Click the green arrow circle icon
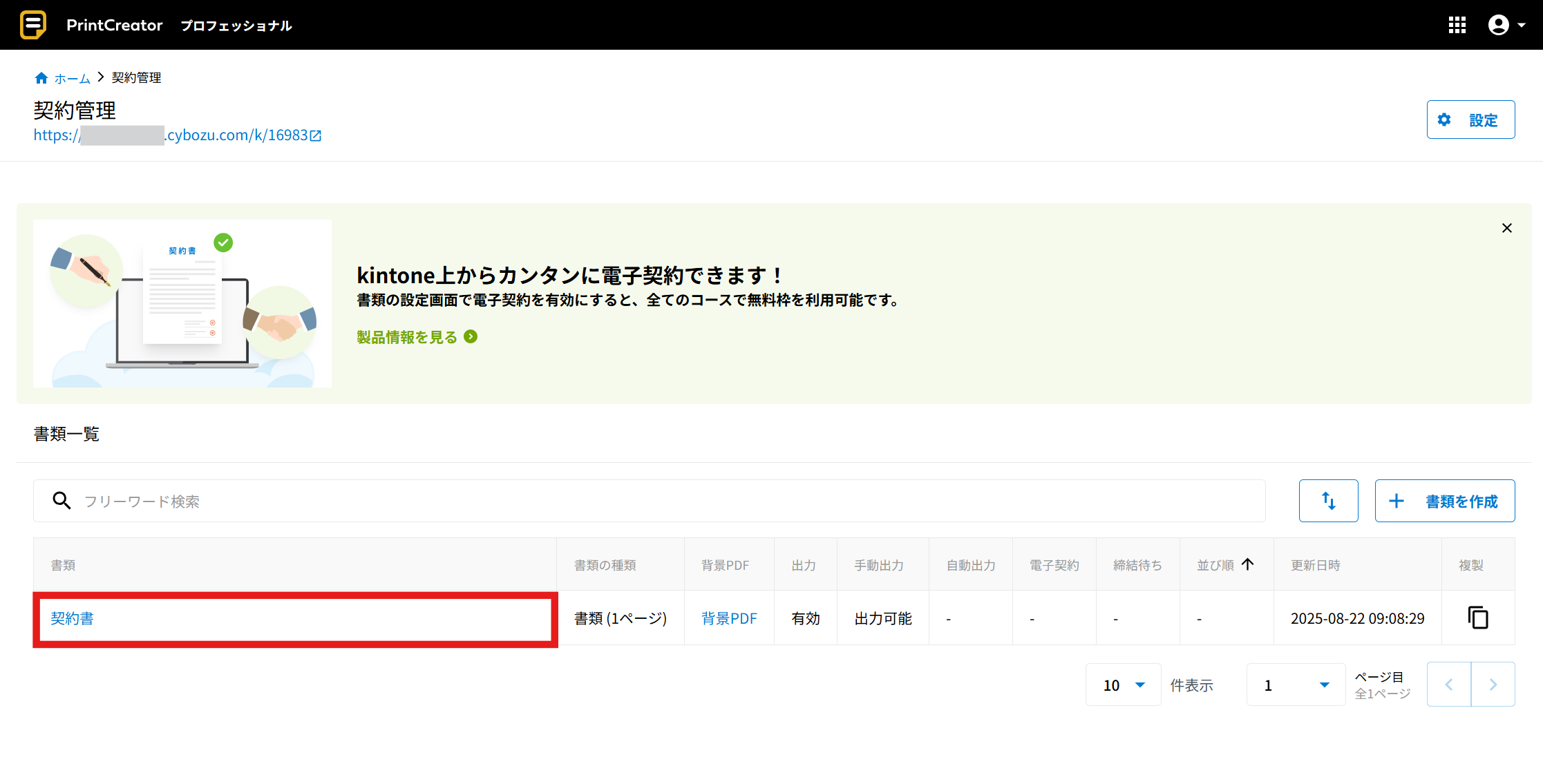The height and width of the screenshot is (784, 1543). click(x=471, y=337)
